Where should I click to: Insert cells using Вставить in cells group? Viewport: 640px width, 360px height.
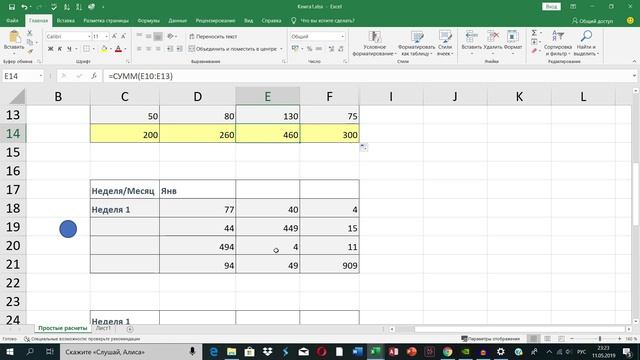tap(471, 42)
